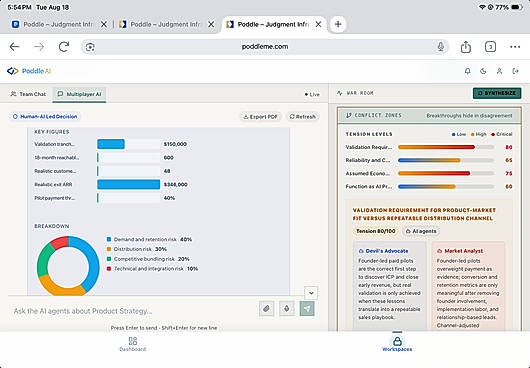Click the Human-AI Led Decision badge
This screenshot has width=530, height=368.
point(45,117)
